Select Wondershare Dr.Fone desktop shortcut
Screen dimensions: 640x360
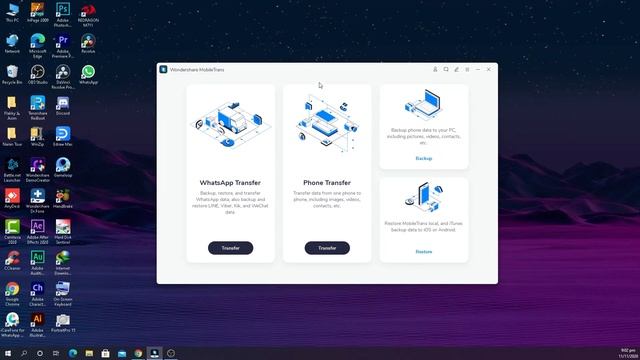tap(38, 201)
